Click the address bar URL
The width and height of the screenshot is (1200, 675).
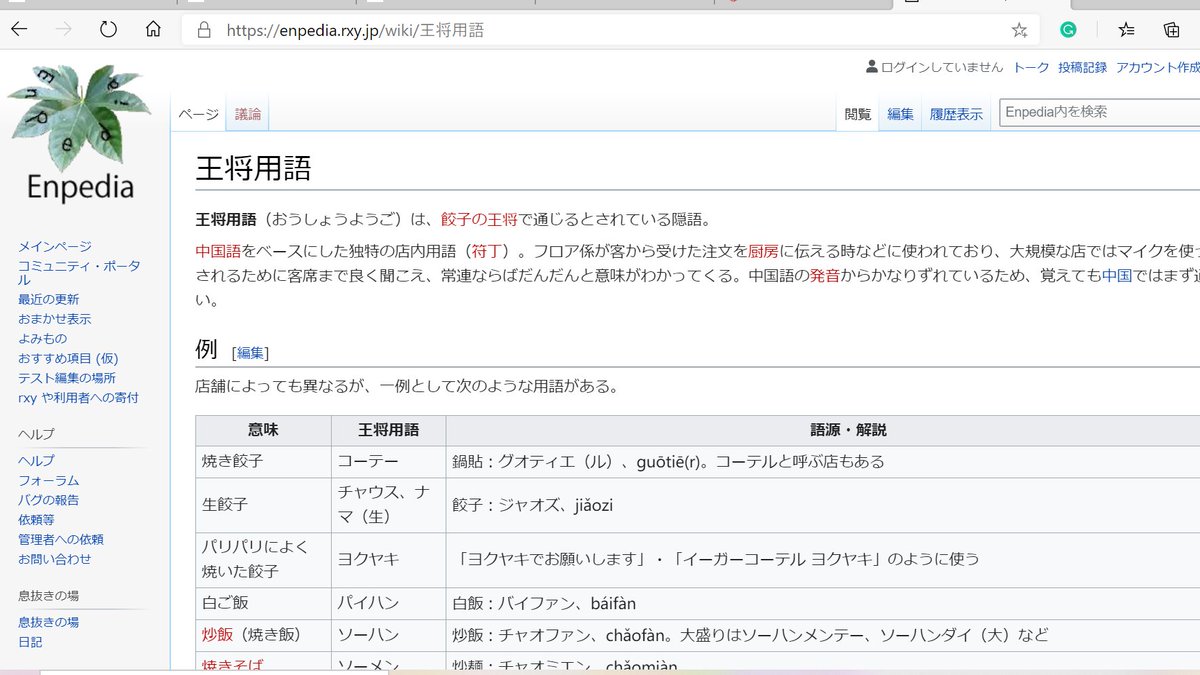pyautogui.click(x=355, y=30)
